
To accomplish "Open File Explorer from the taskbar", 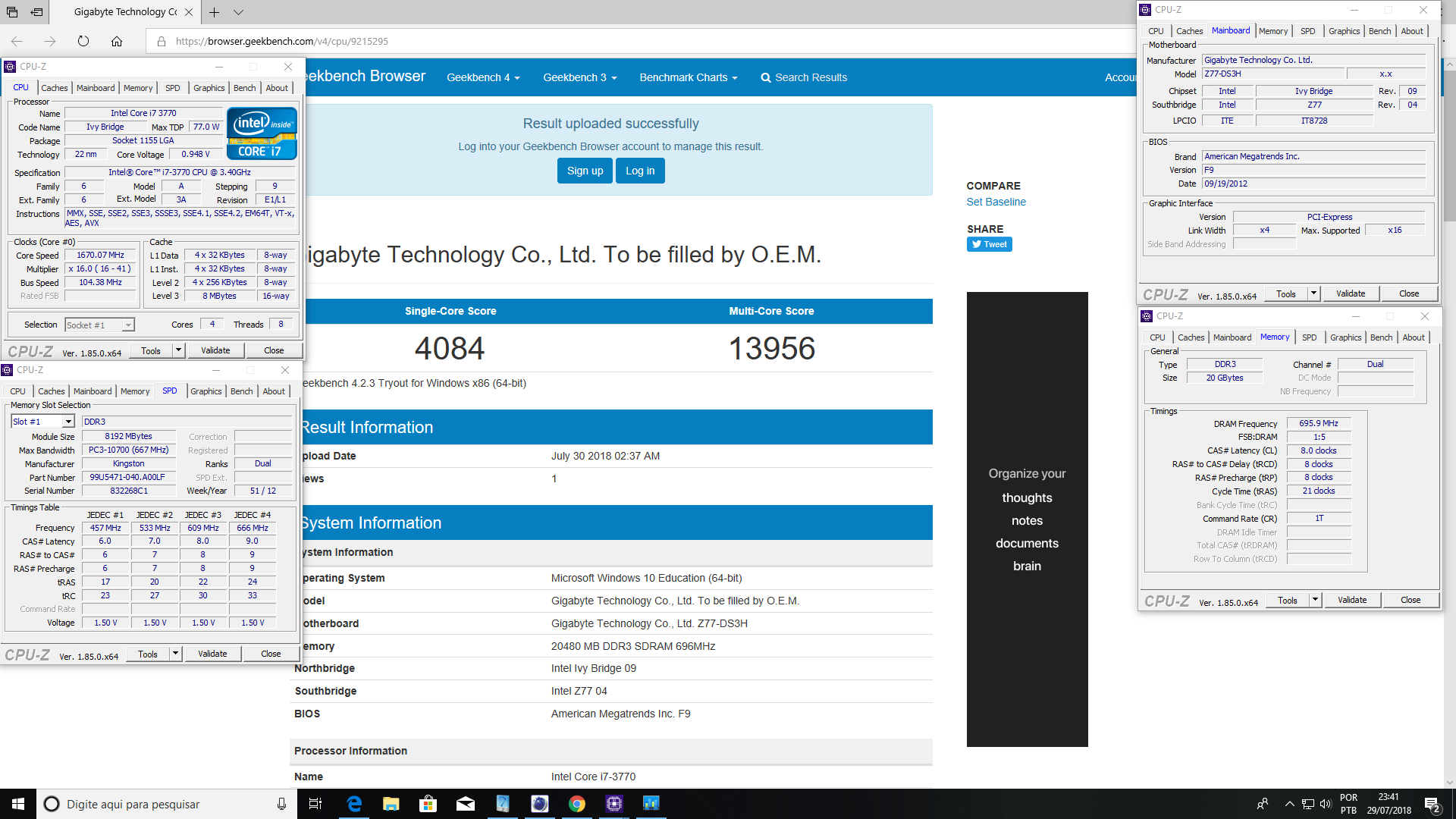I will point(391,804).
